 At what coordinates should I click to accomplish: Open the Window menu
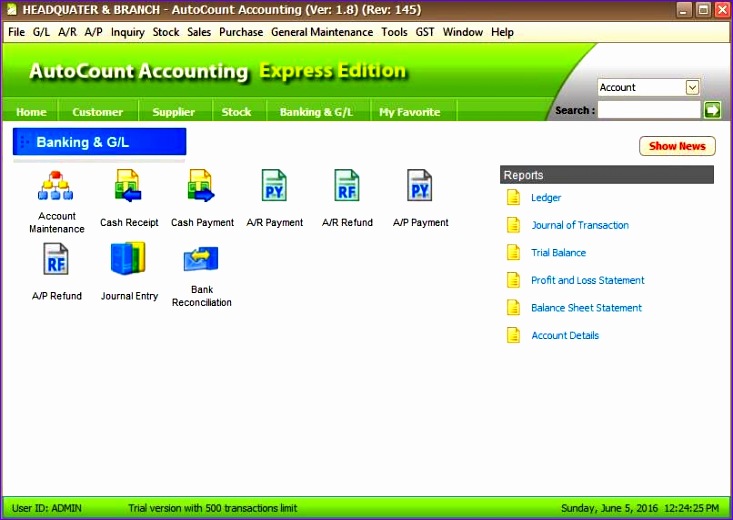click(463, 32)
